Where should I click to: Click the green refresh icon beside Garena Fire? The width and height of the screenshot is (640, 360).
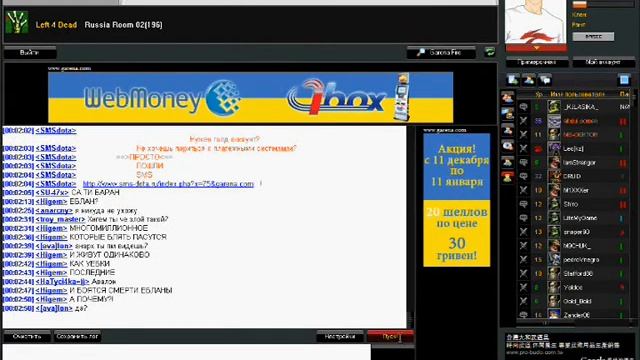489,52
